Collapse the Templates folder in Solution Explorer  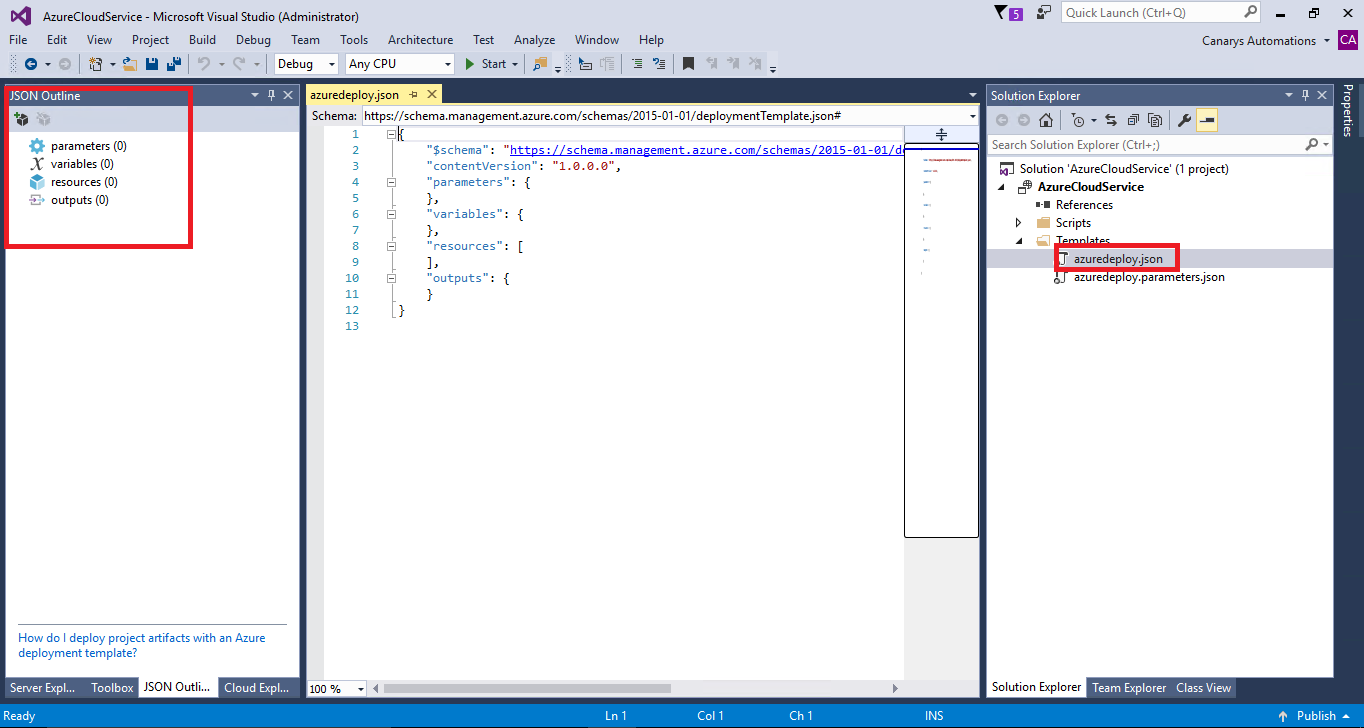1018,241
